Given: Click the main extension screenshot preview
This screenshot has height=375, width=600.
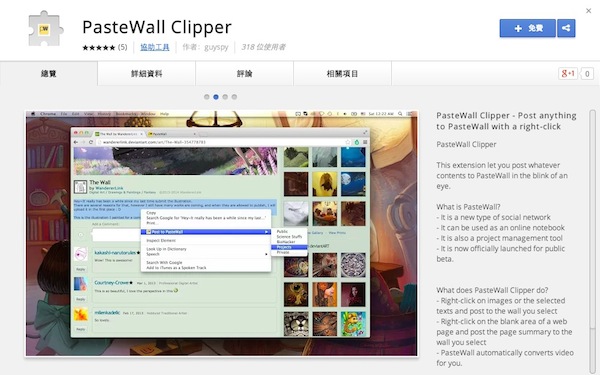Looking at the screenshot, I should 222,233.
